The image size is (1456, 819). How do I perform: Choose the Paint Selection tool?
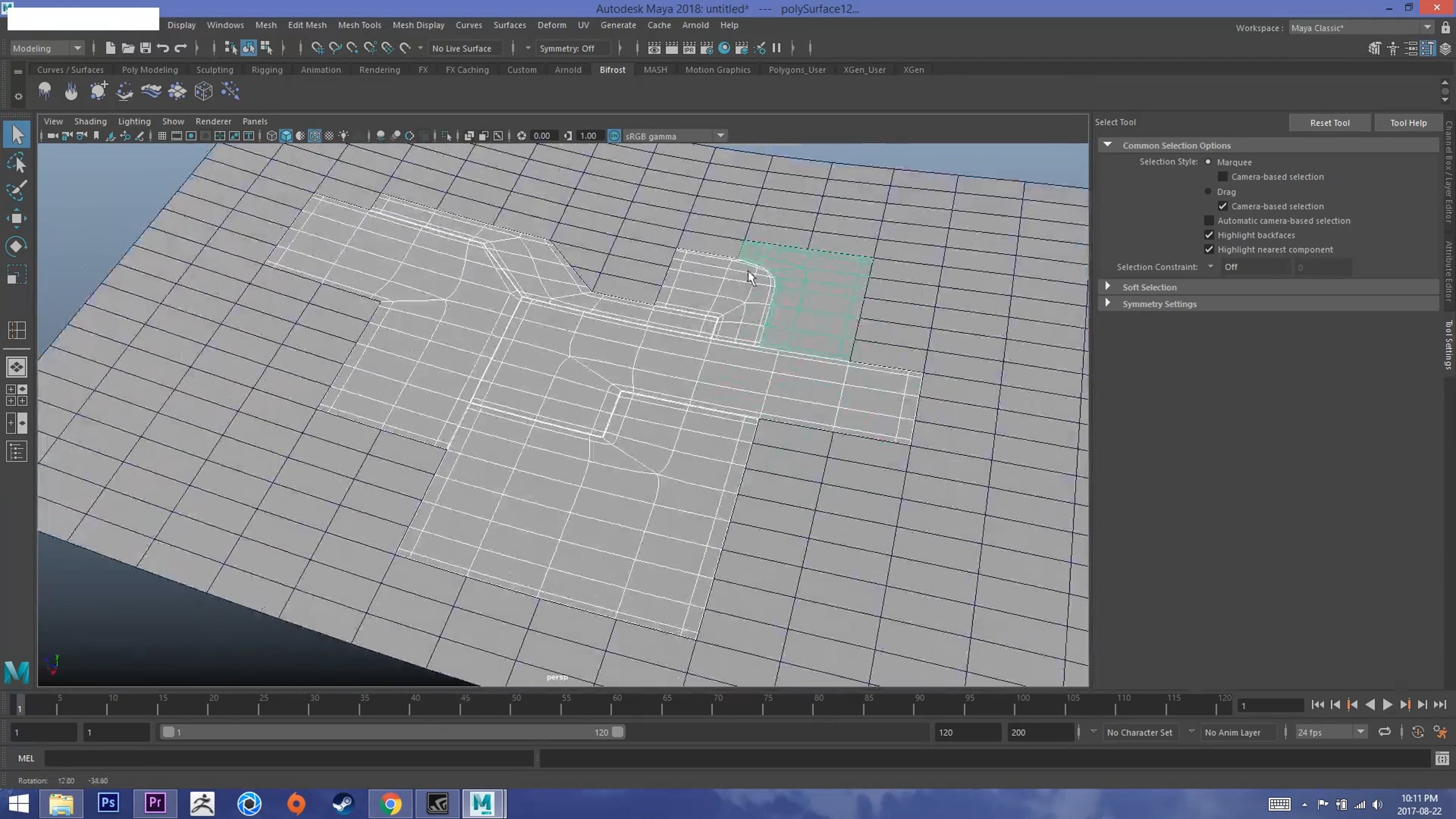click(16, 190)
